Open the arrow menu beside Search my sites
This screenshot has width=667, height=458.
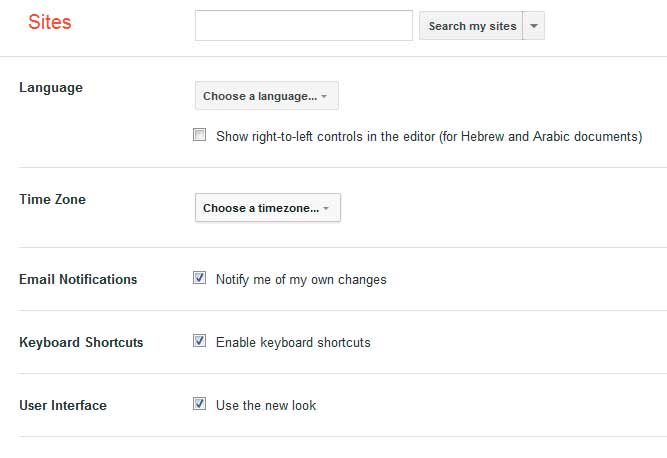pos(534,26)
